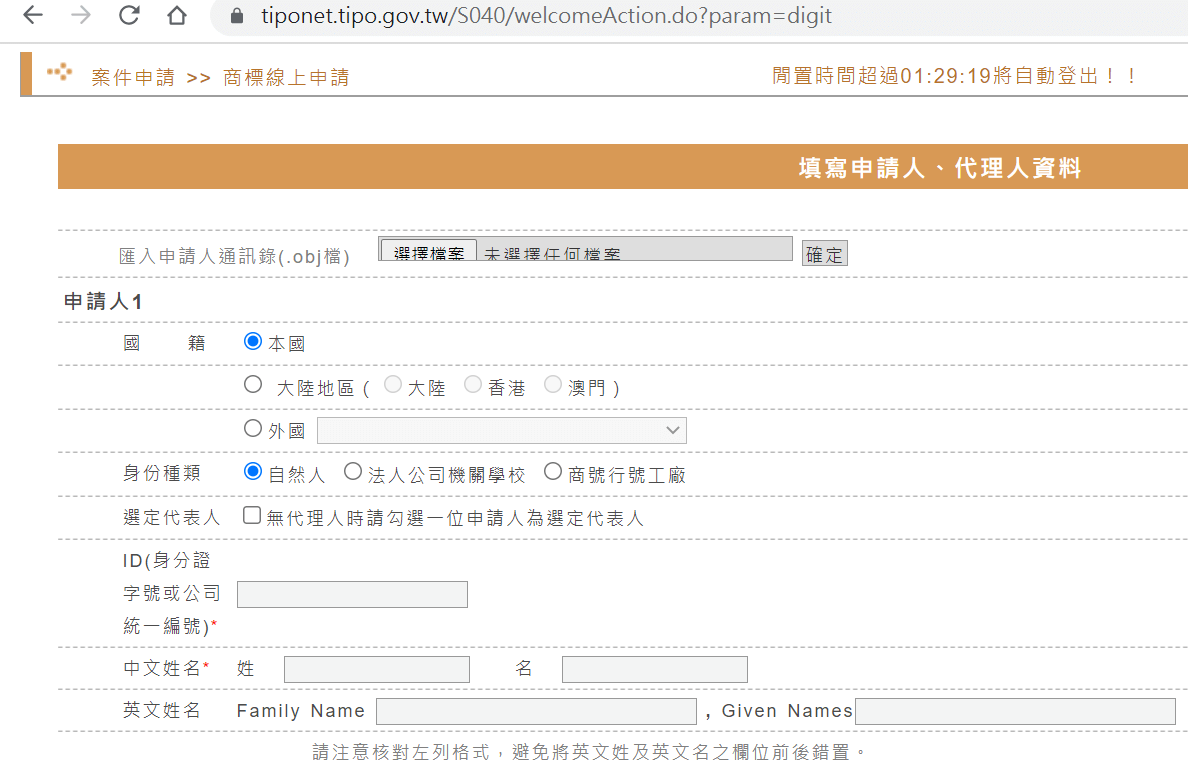Open the browser home page icon
This screenshot has height=770, width=1188.
click(x=177, y=15)
